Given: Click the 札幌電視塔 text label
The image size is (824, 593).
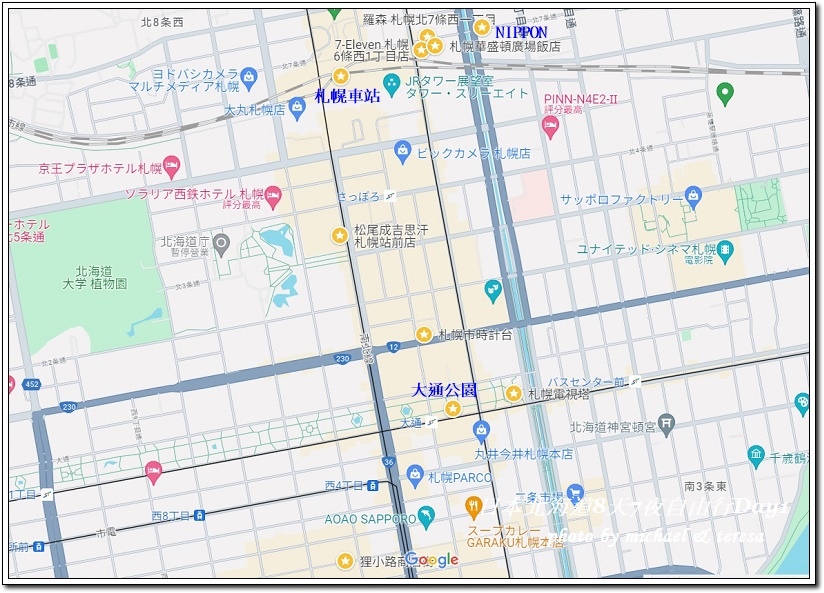Looking at the screenshot, I should [x=559, y=394].
